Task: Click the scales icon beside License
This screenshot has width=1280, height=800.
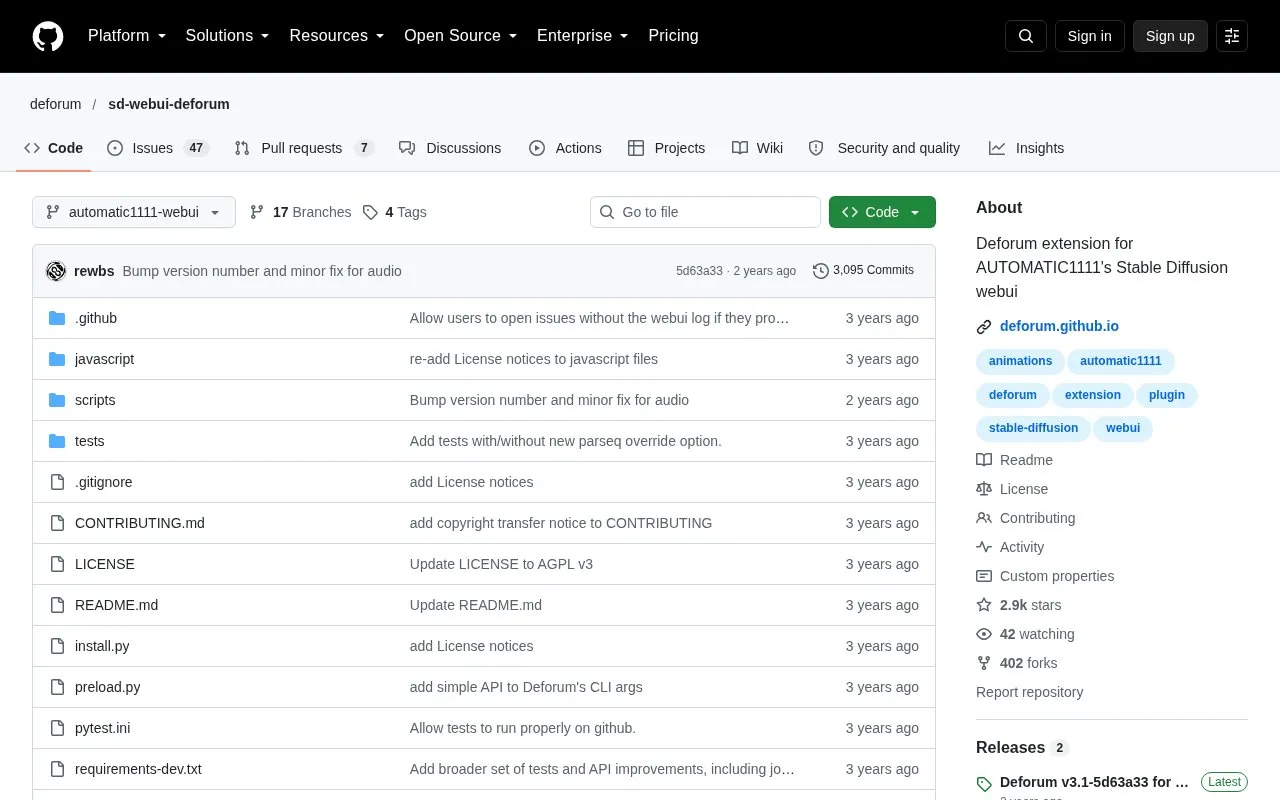Action: pyautogui.click(x=984, y=489)
